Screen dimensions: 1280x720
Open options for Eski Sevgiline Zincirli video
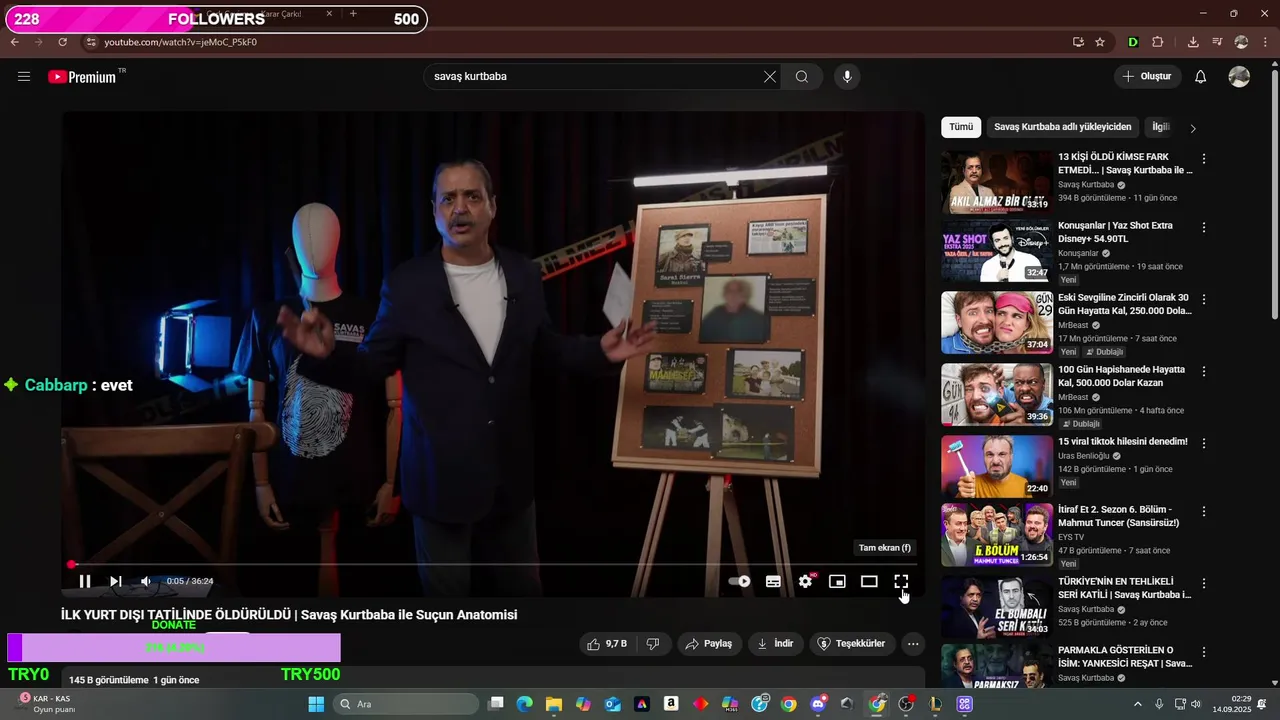1204,299
